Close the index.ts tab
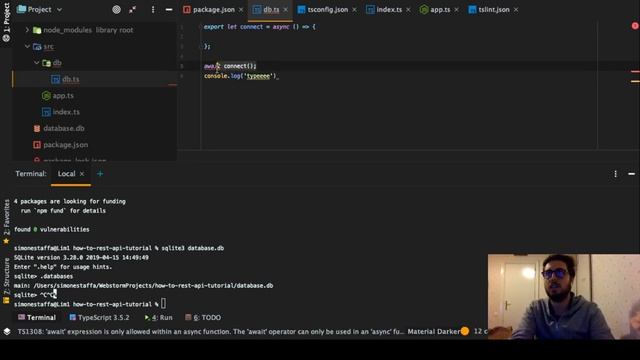 tap(408, 9)
